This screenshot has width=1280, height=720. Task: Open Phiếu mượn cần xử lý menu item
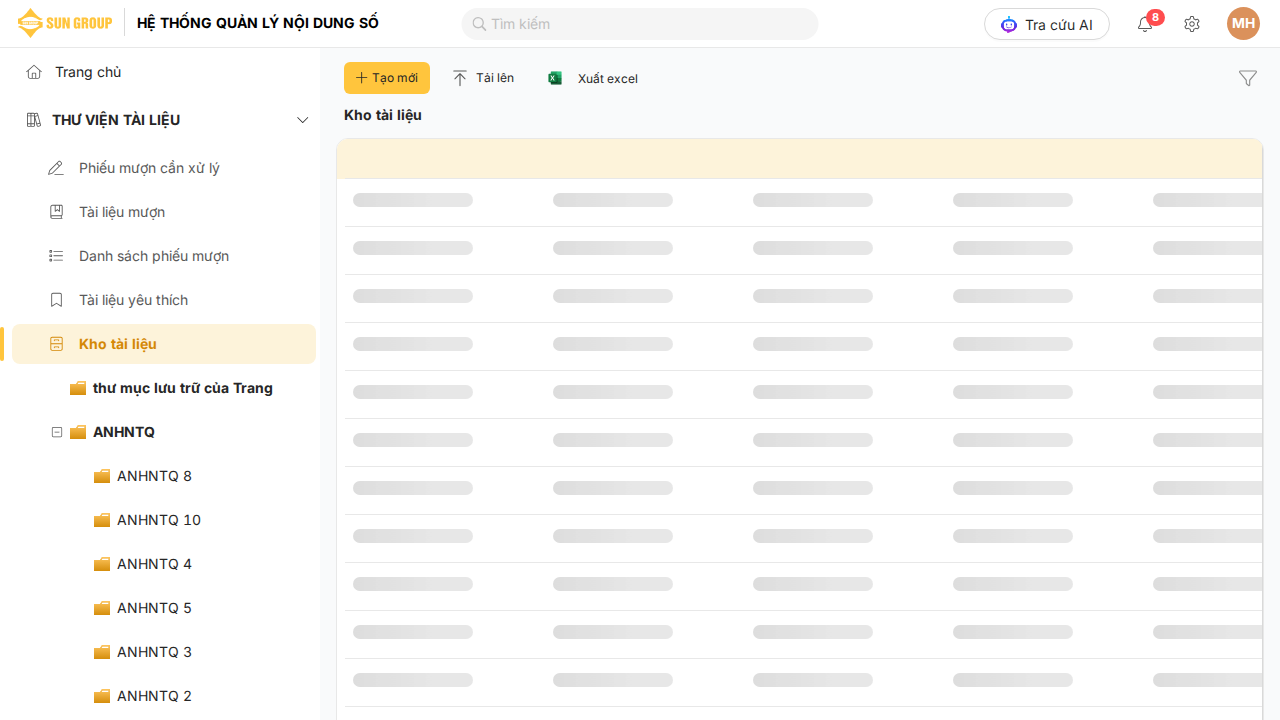coord(149,168)
